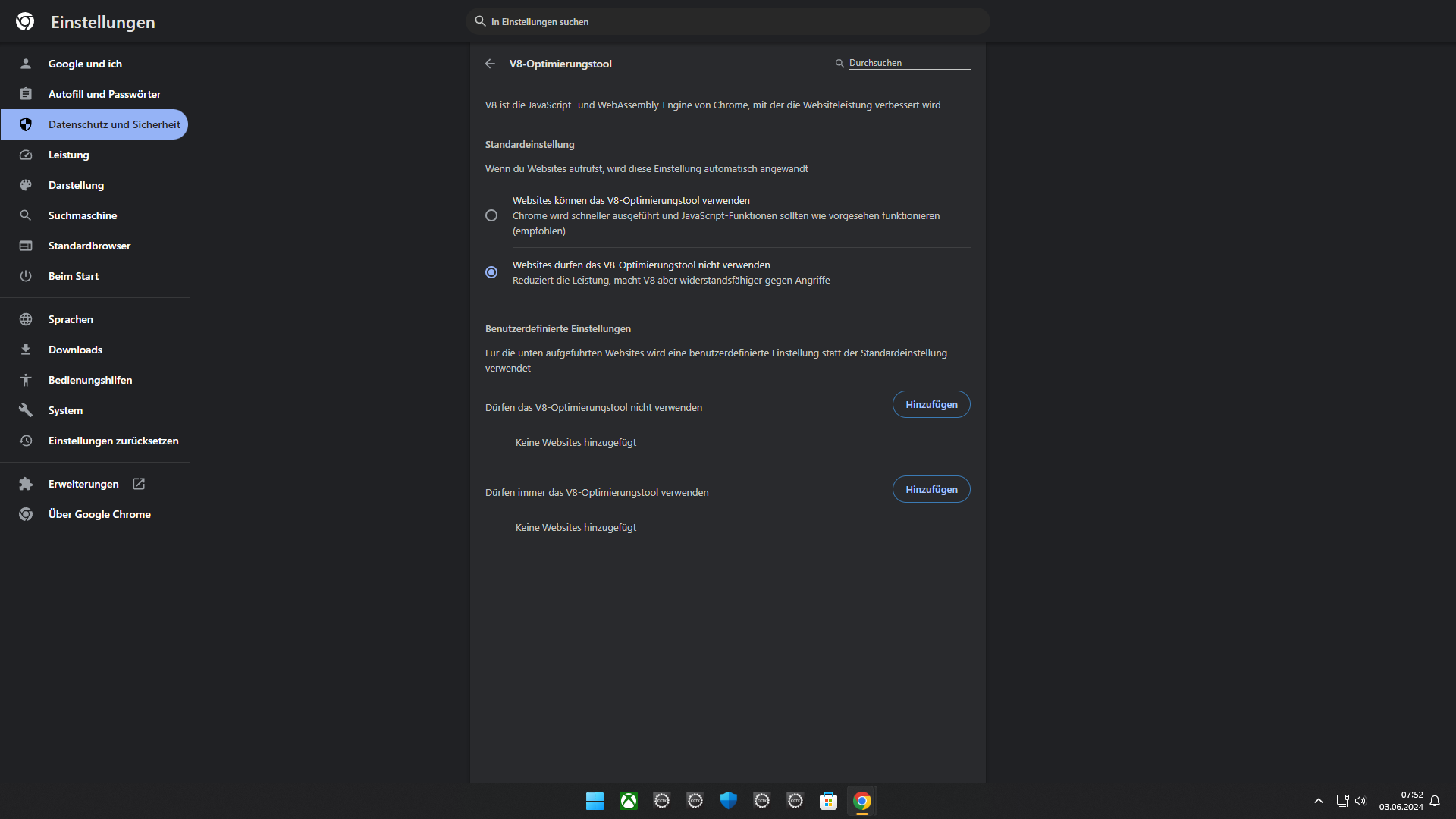1456x819 pixels.
Task: Select the Datenschutz und Sicherheit shield icon
Action: 26,124
